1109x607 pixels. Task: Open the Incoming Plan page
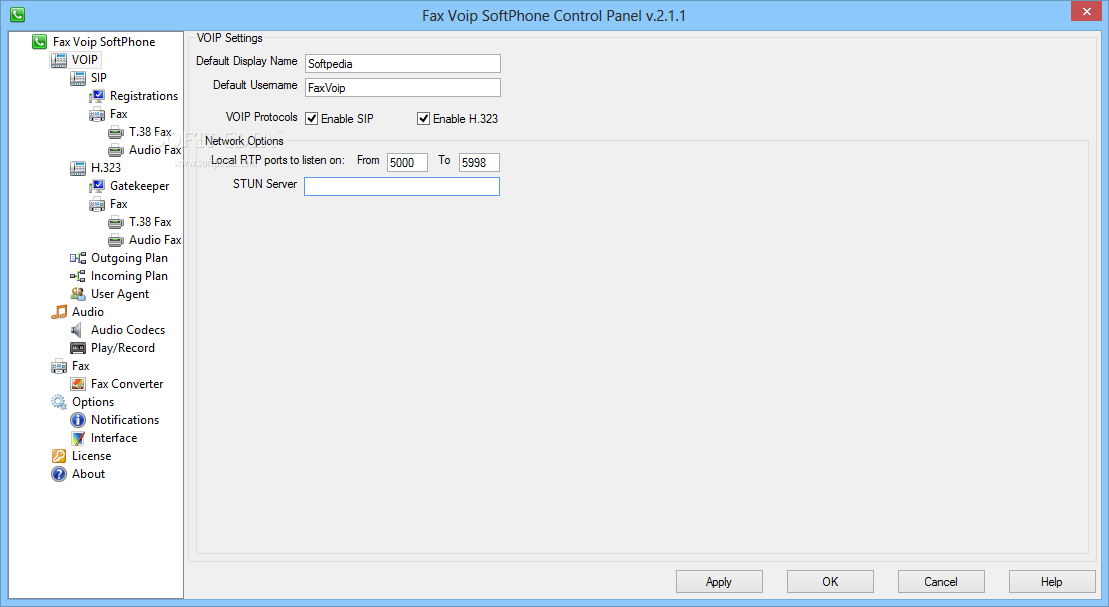[129, 277]
